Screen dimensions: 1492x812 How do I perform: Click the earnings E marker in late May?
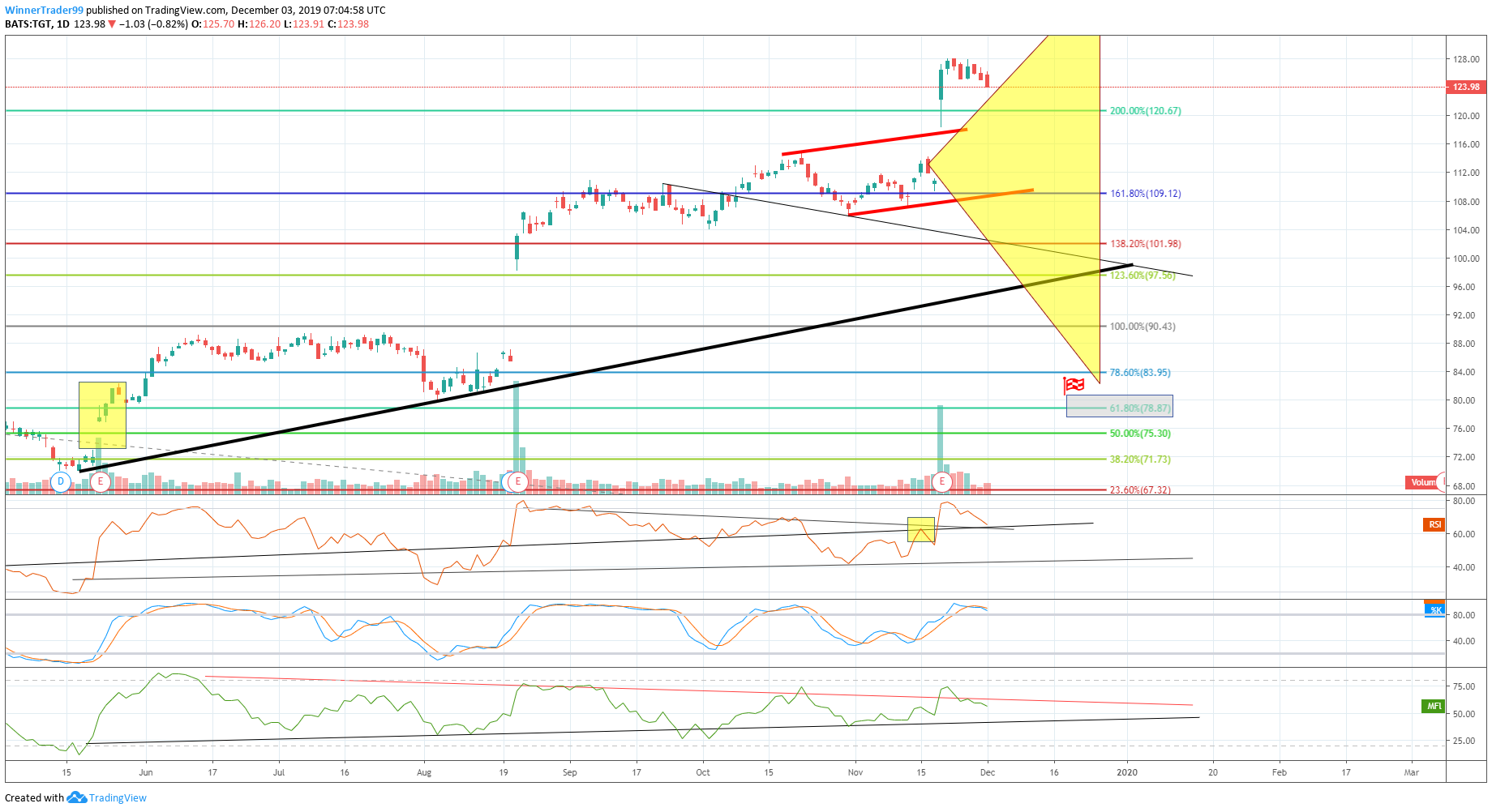click(100, 481)
